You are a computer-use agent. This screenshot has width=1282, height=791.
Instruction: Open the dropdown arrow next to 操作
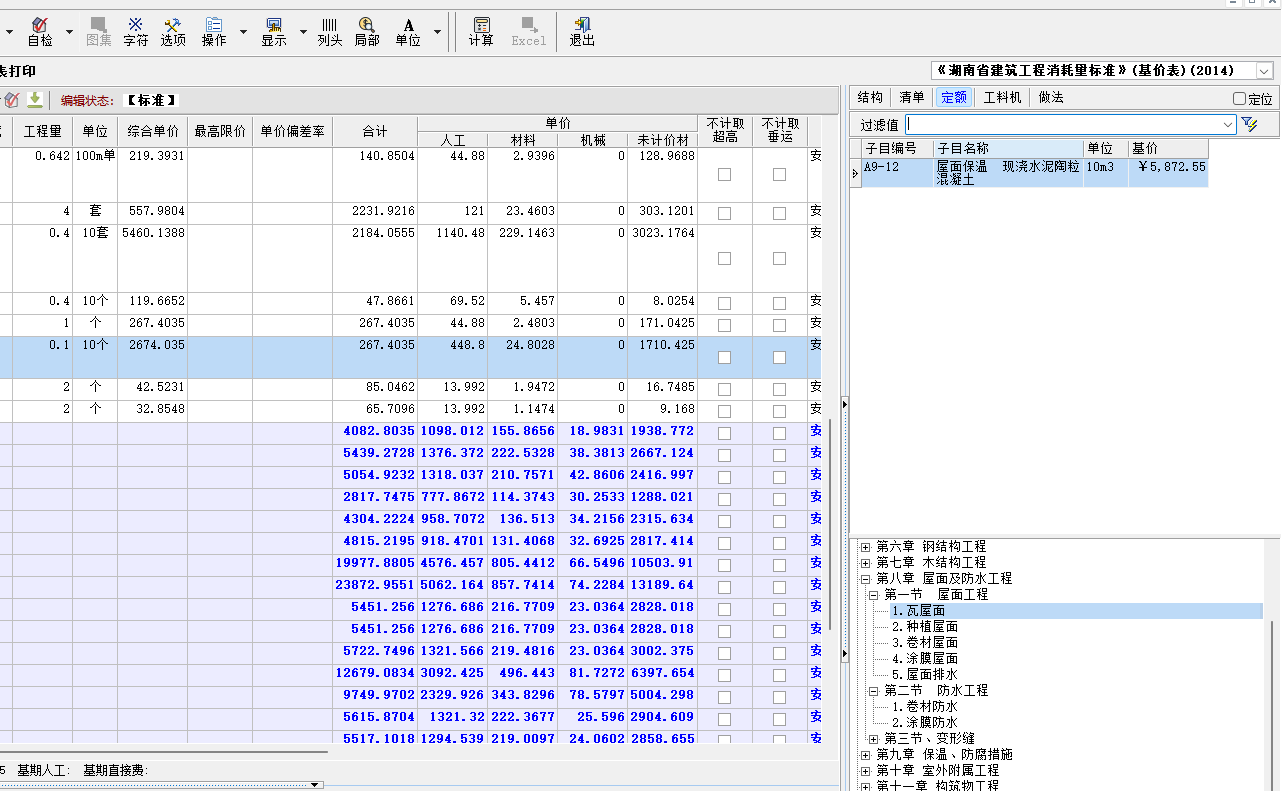(x=243, y=32)
